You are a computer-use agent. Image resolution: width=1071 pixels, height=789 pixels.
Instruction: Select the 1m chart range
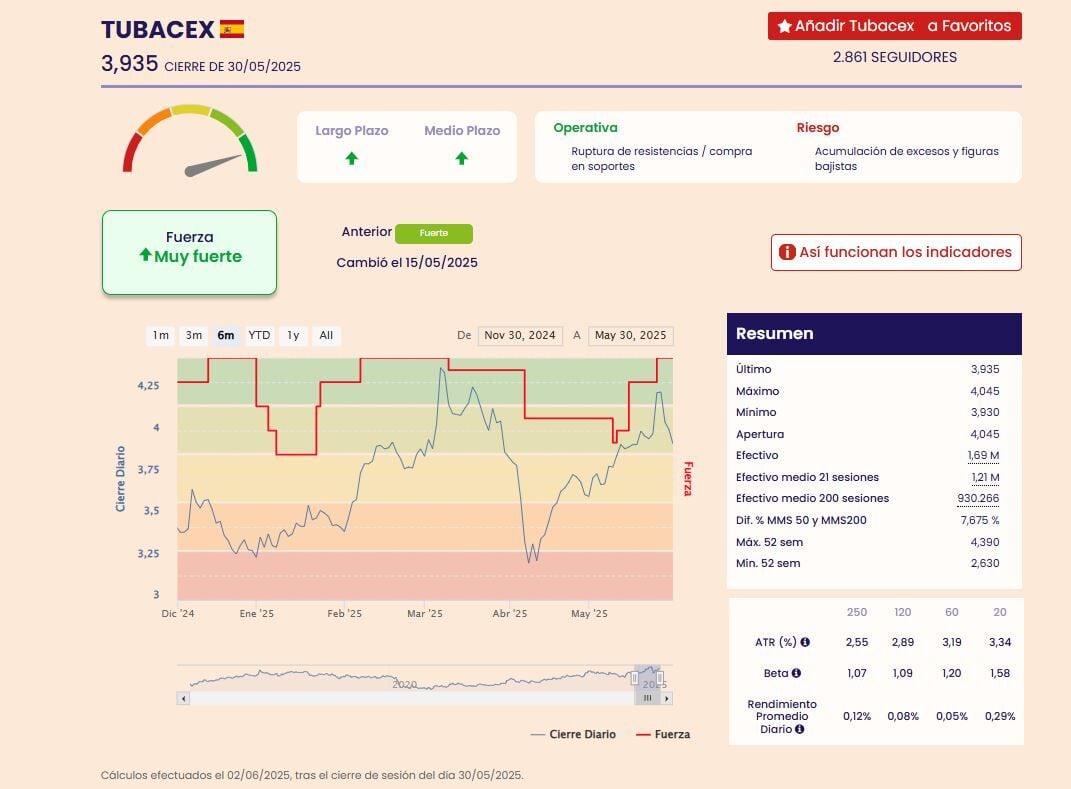click(161, 335)
